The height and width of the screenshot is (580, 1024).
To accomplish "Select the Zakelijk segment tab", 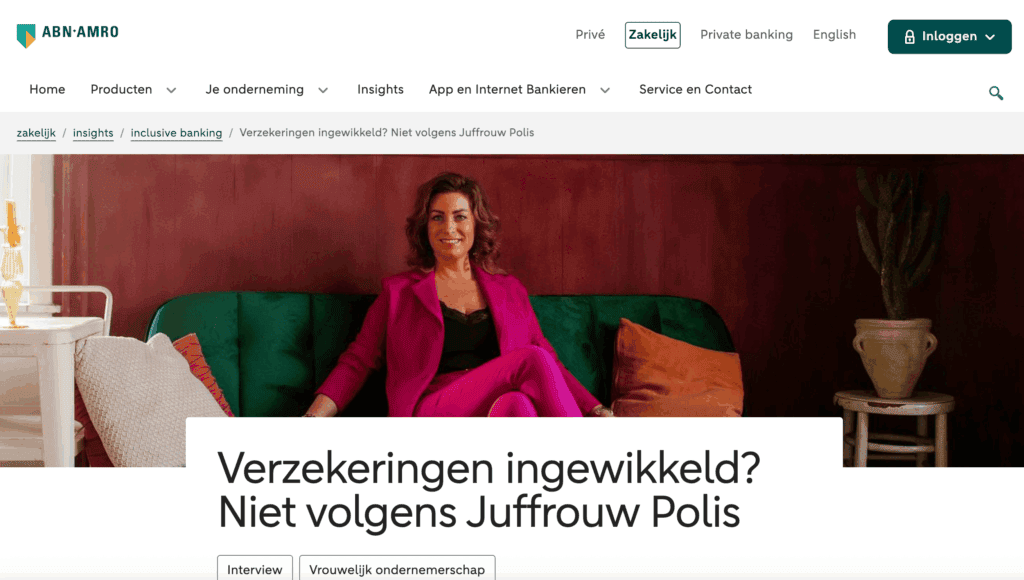I will click(x=652, y=35).
